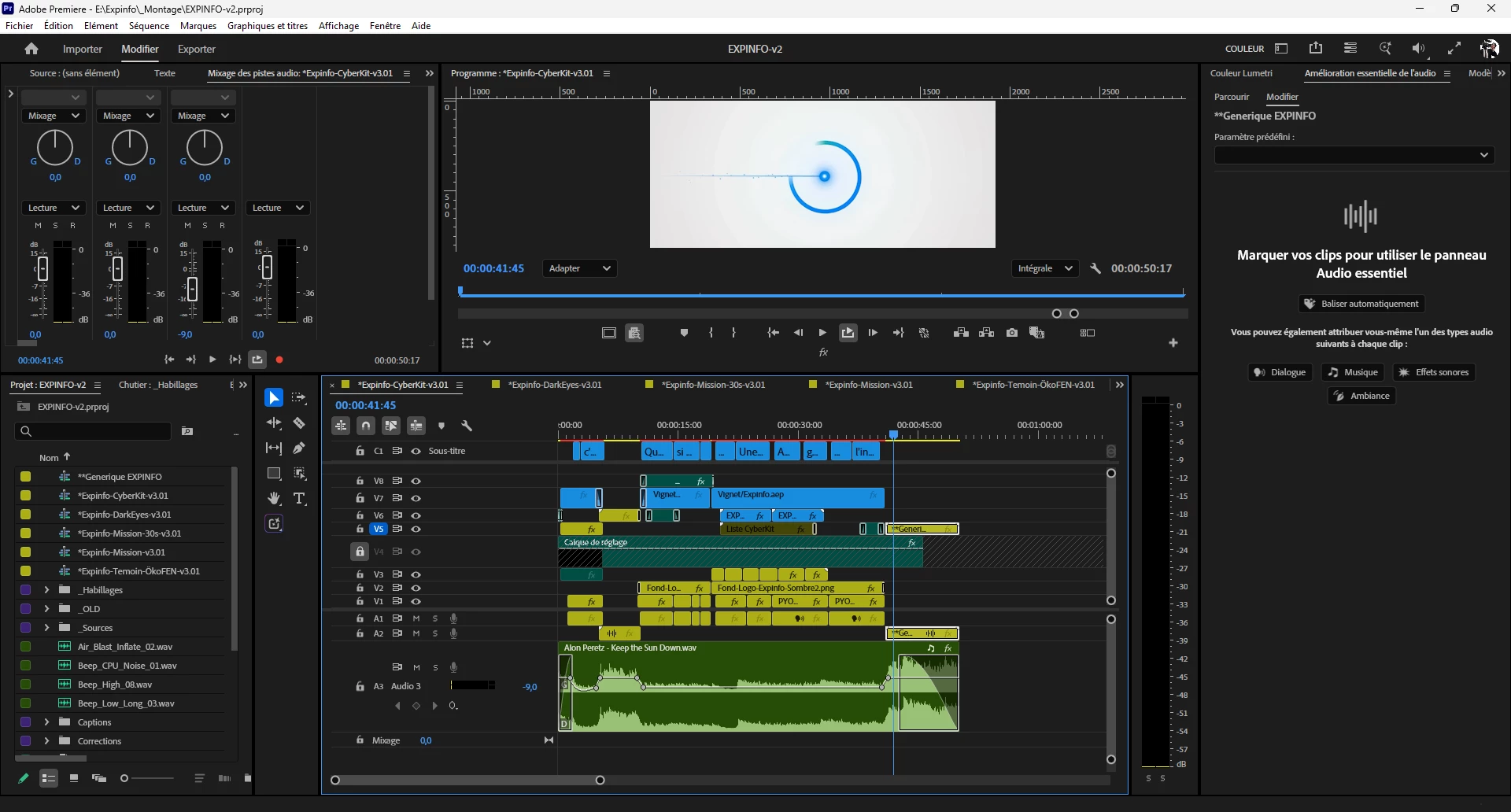This screenshot has width=1511, height=812.
Task: Click the record button in the audio mixer
Action: (x=279, y=360)
